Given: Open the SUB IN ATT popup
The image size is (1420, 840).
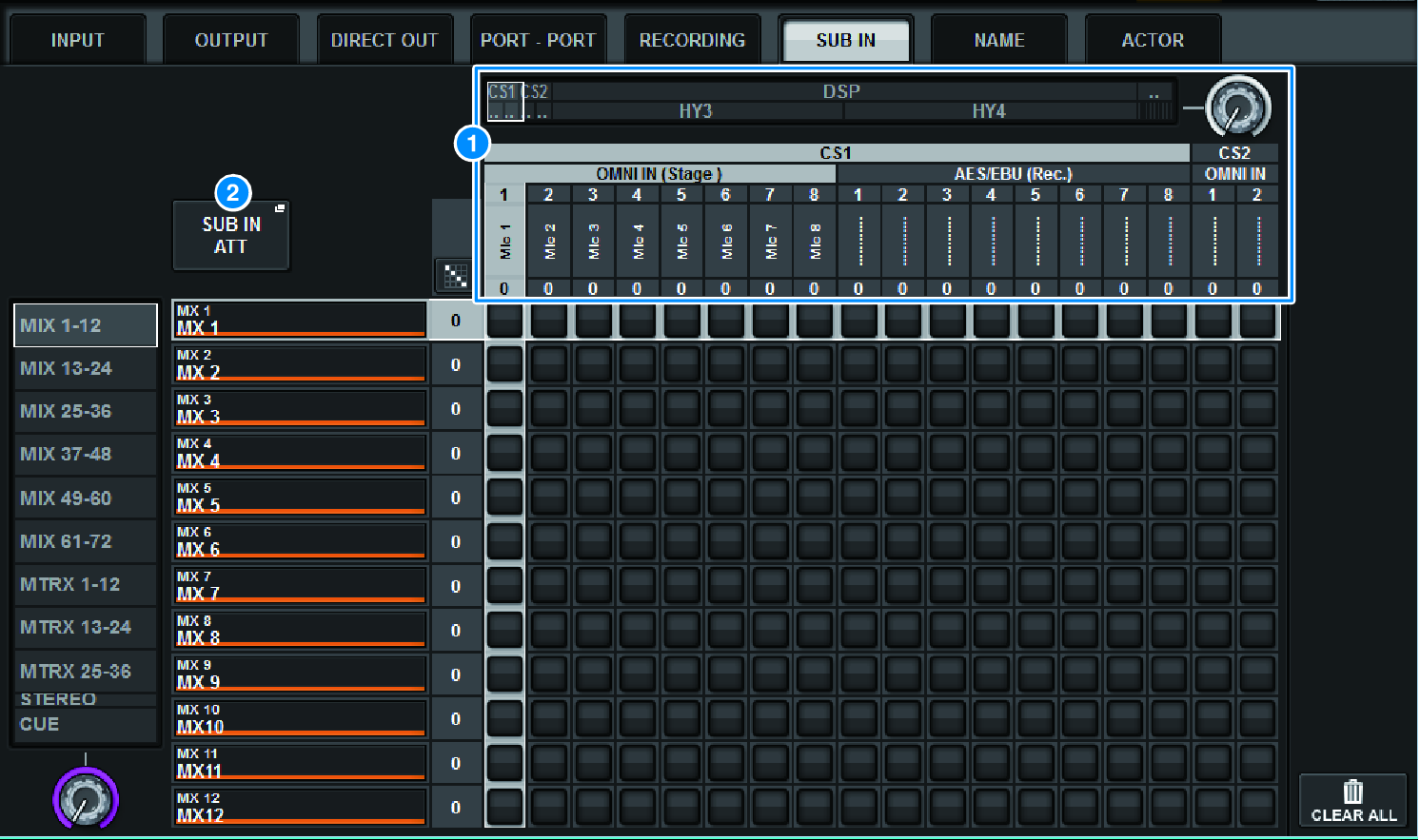Looking at the screenshot, I should point(231,236).
